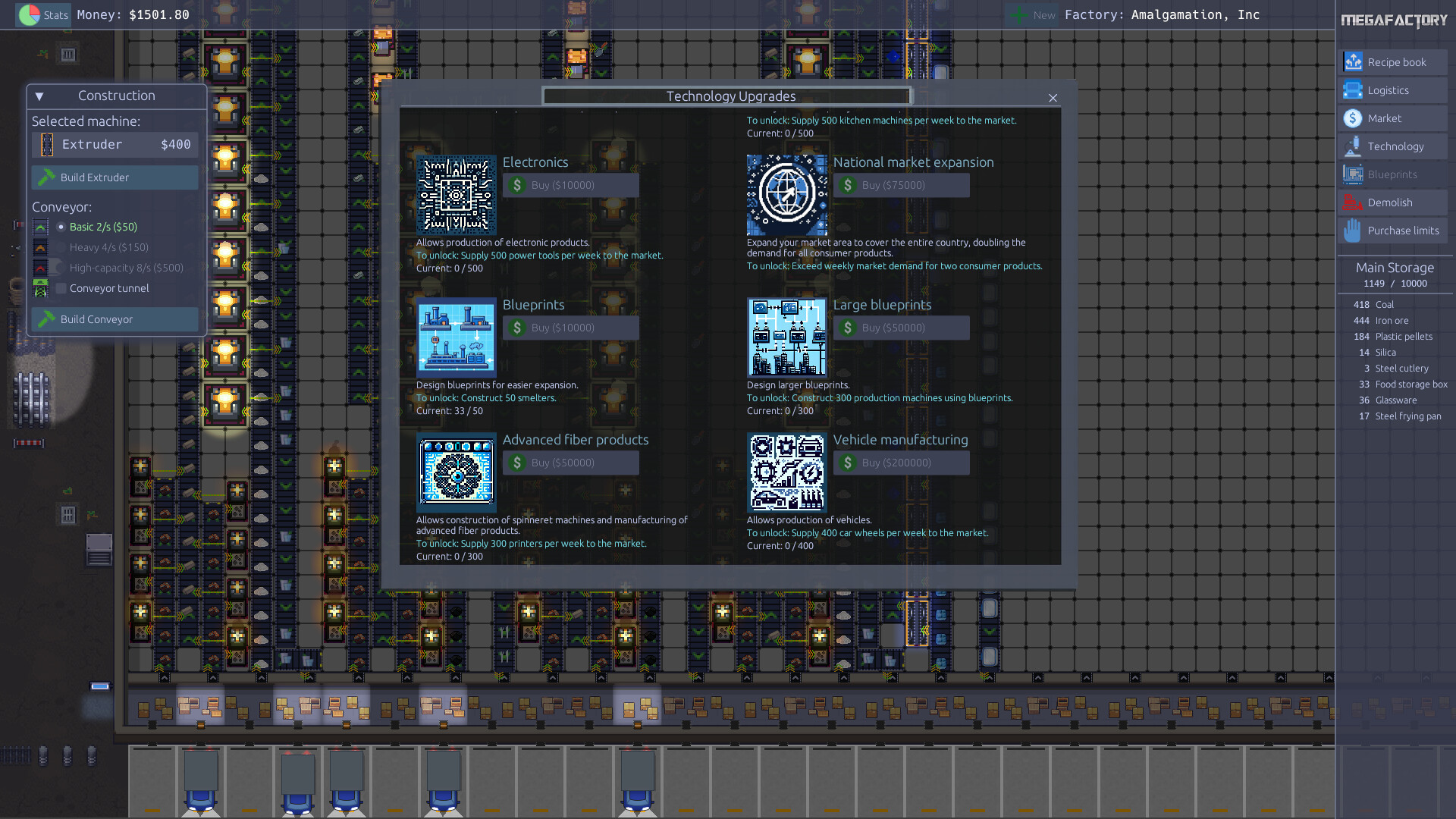The image size is (1456, 819).
Task: Open the Market panel
Action: [x=1392, y=118]
